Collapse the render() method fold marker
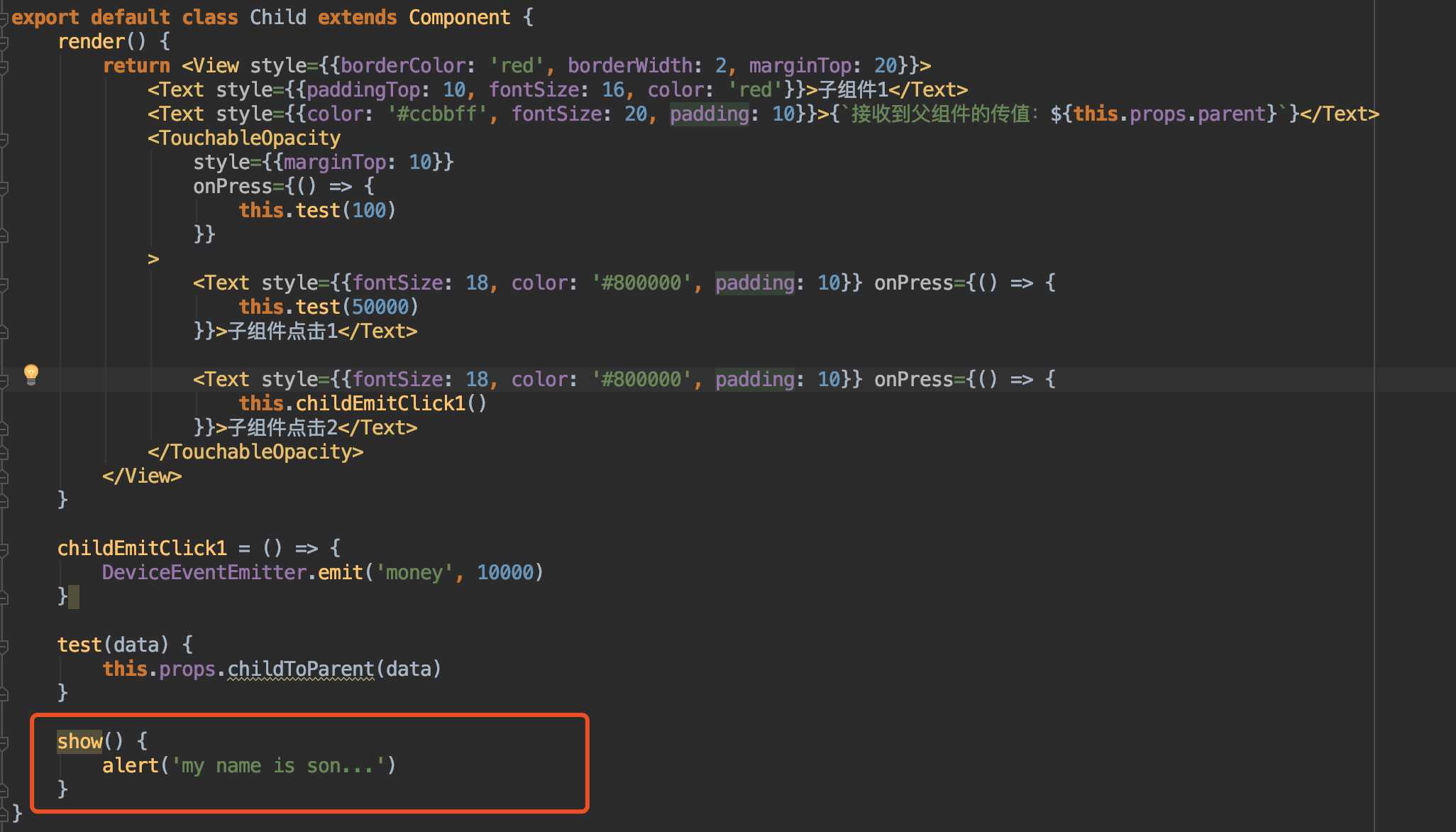The image size is (1456, 832). [x=4, y=42]
